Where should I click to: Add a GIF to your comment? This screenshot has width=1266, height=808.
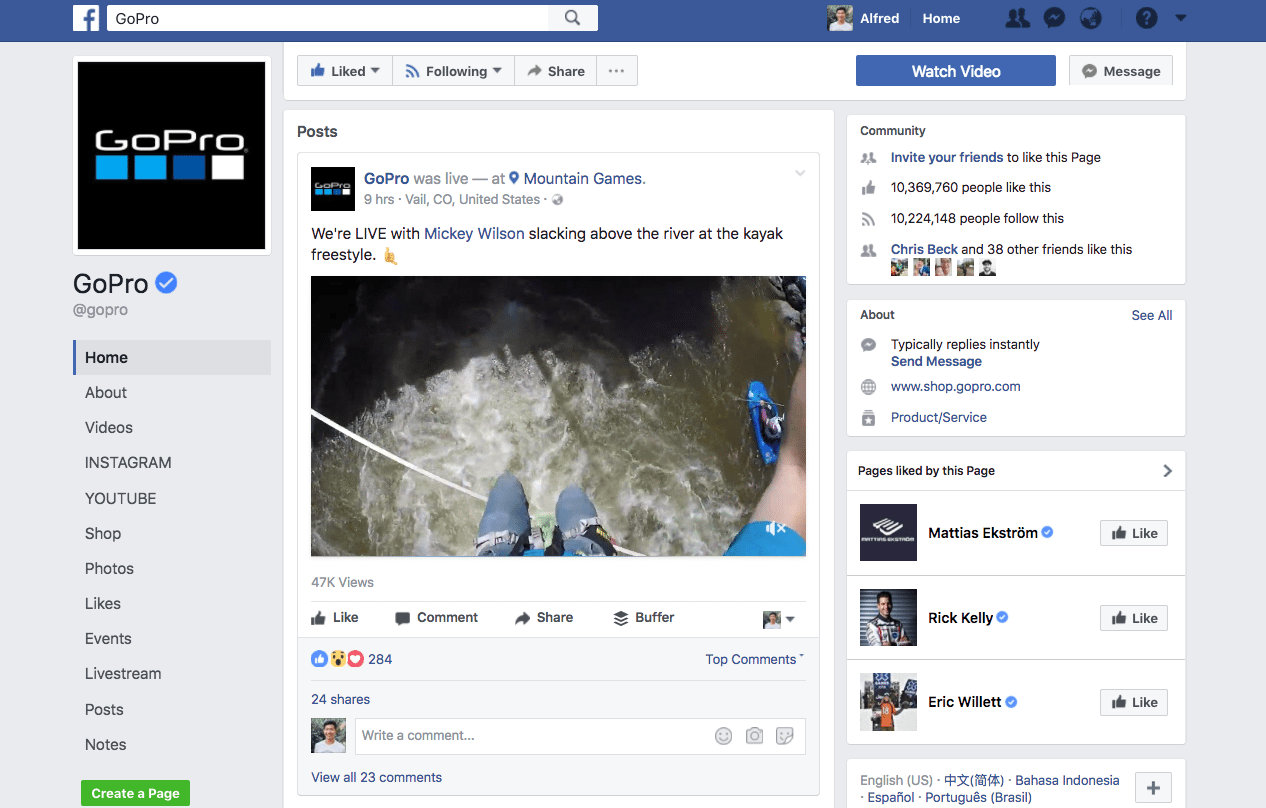tap(785, 735)
